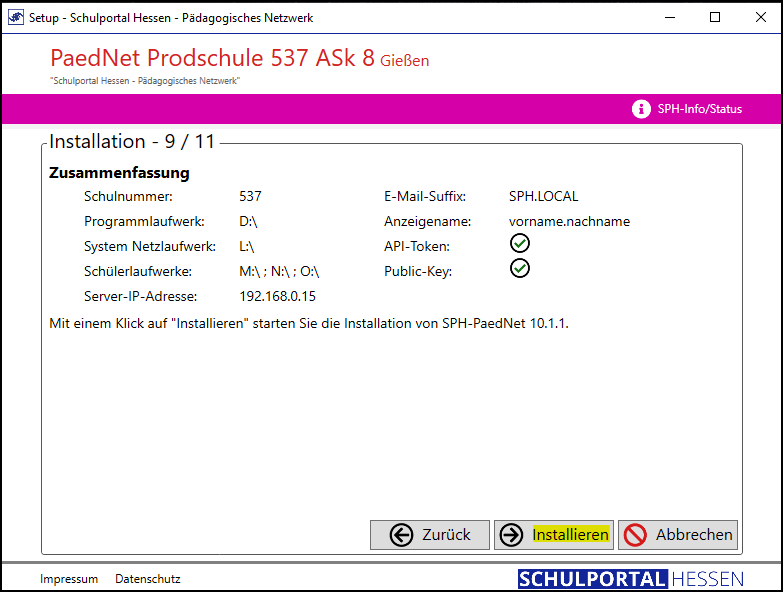
Task: Click the PaedNet Prodschule 537 ASk 8 title
Action: [212, 58]
